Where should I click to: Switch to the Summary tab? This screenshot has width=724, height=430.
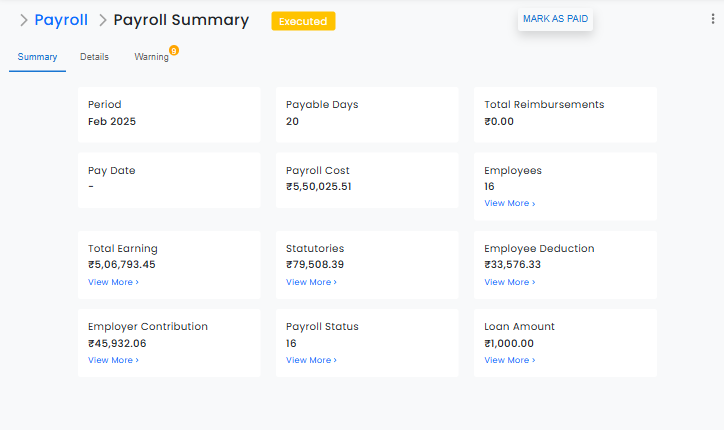[x=37, y=57]
